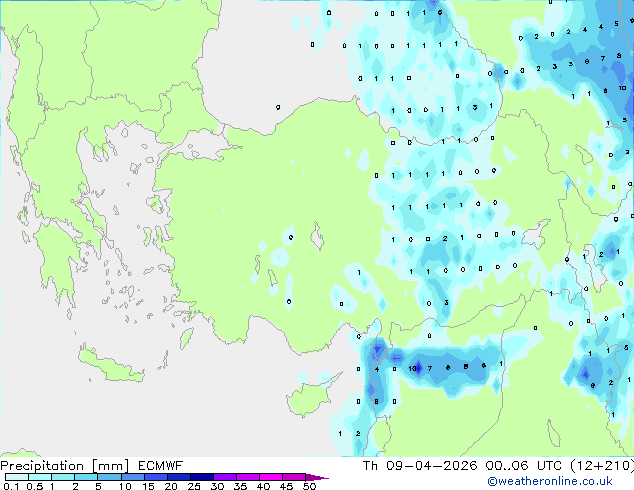Click the 'Precipitation [mm]' title text

65,466
